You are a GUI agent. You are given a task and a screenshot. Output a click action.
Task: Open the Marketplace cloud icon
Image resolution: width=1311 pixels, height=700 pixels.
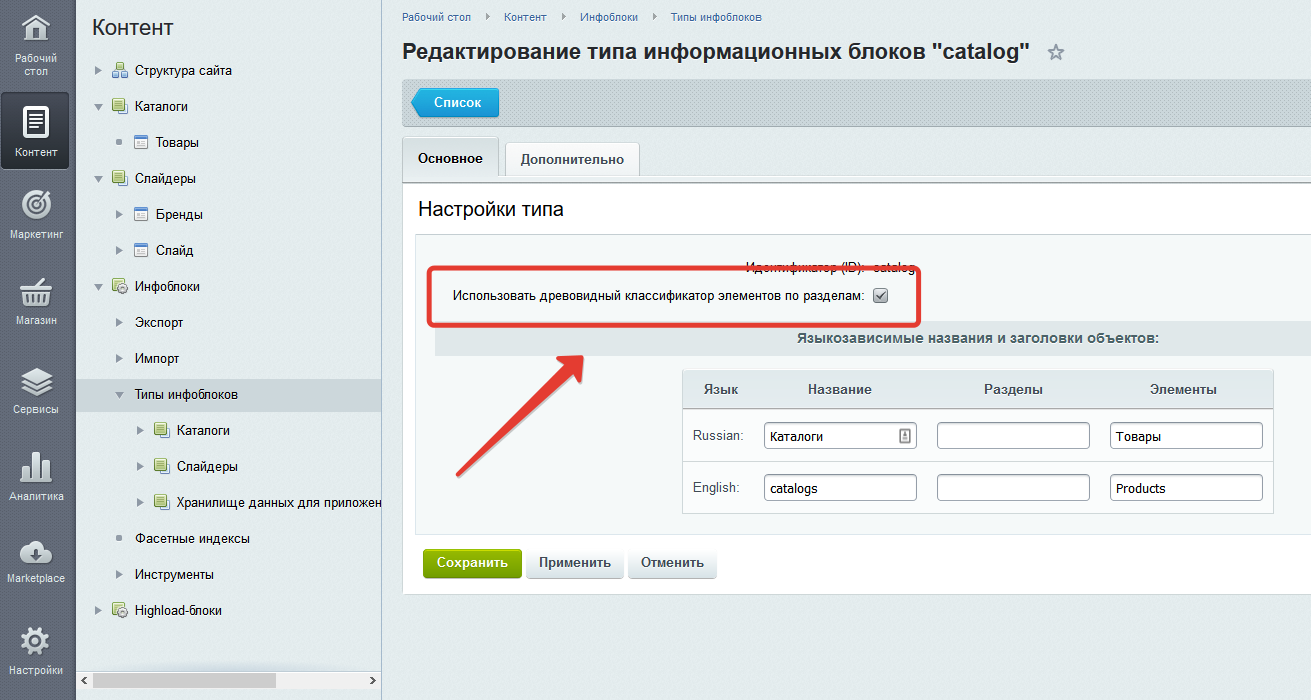(x=36, y=553)
